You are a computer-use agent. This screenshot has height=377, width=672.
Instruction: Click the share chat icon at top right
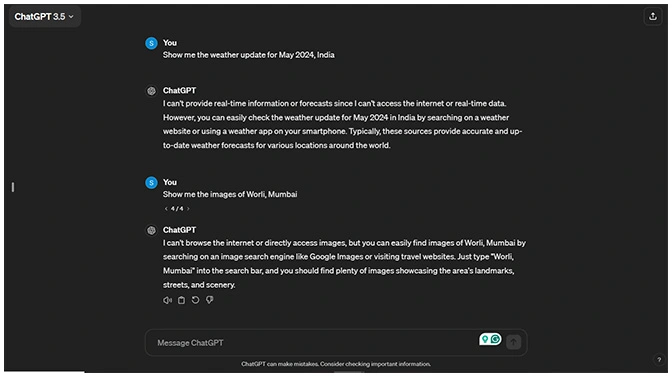[653, 16]
